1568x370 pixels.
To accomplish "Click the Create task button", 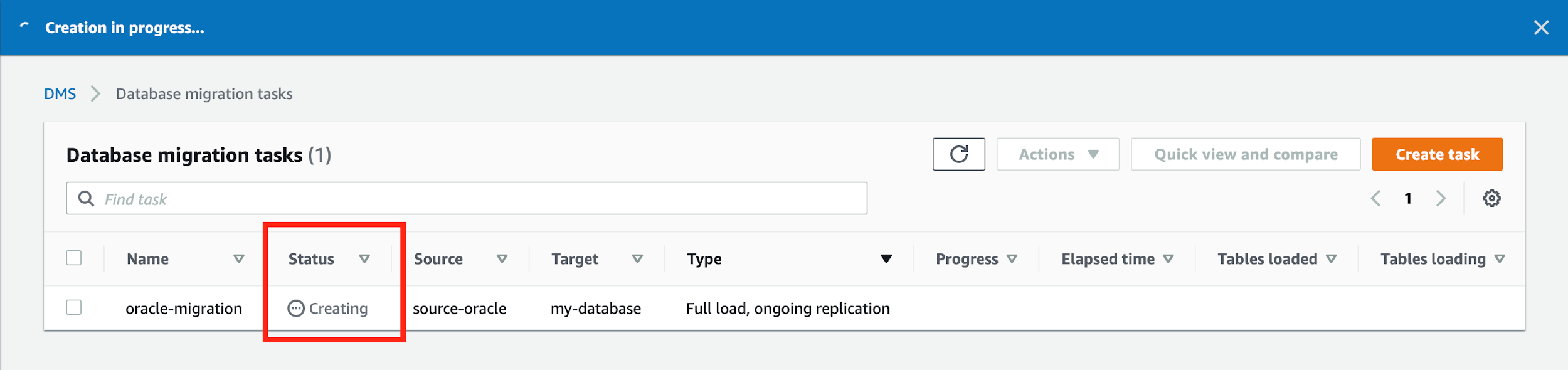I will (1437, 154).
